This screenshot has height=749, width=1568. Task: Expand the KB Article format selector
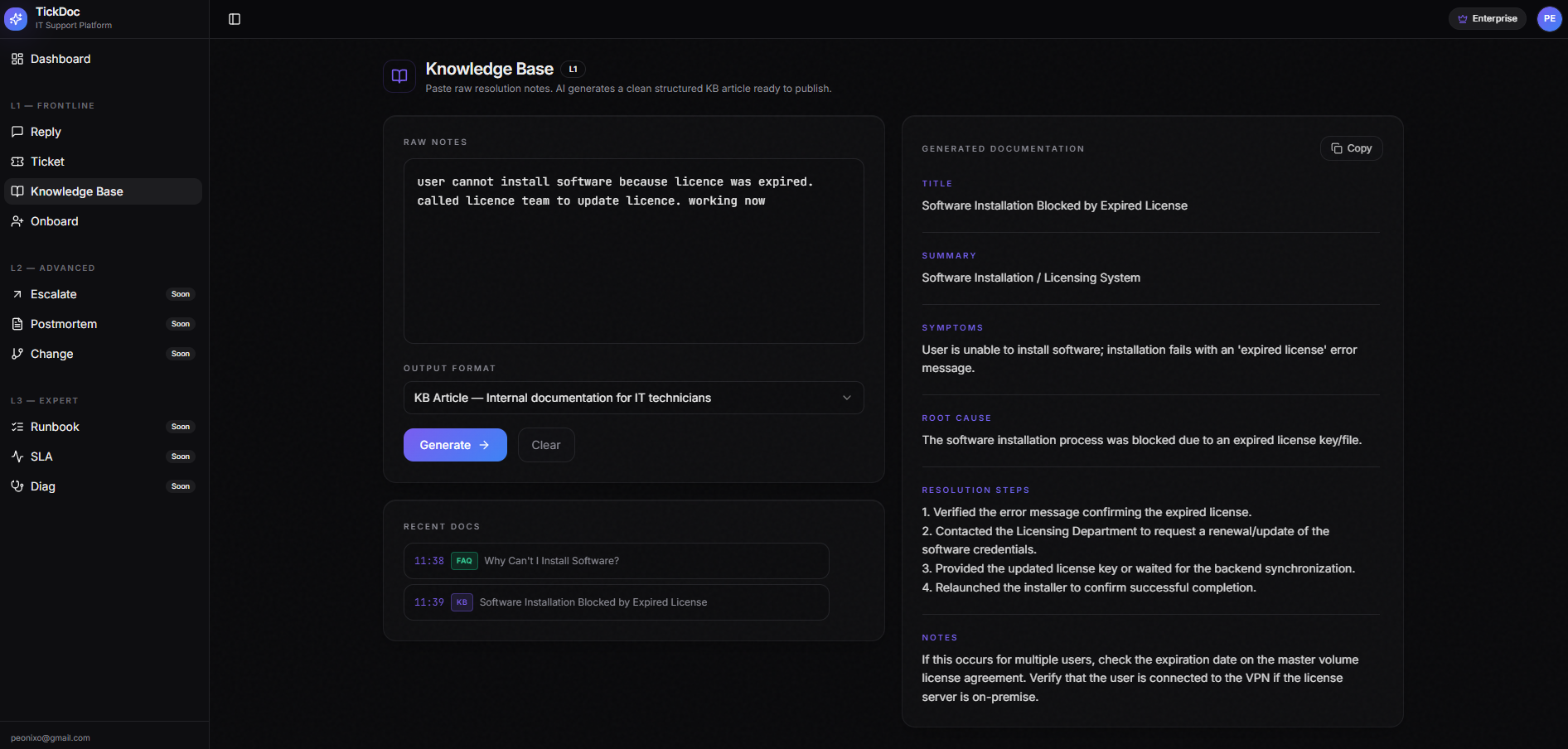(633, 398)
